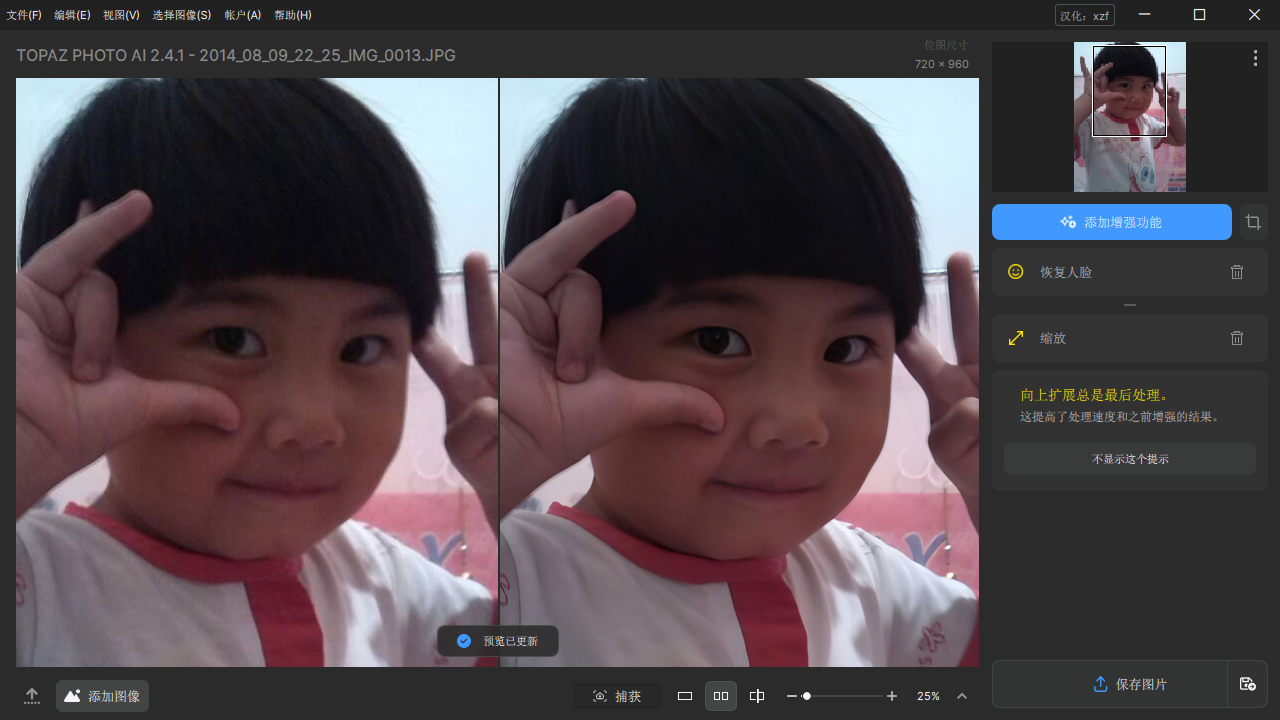Image resolution: width=1280 pixels, height=720 pixels.
Task: Click the 添加增强功能 blue button
Action: pos(1111,221)
